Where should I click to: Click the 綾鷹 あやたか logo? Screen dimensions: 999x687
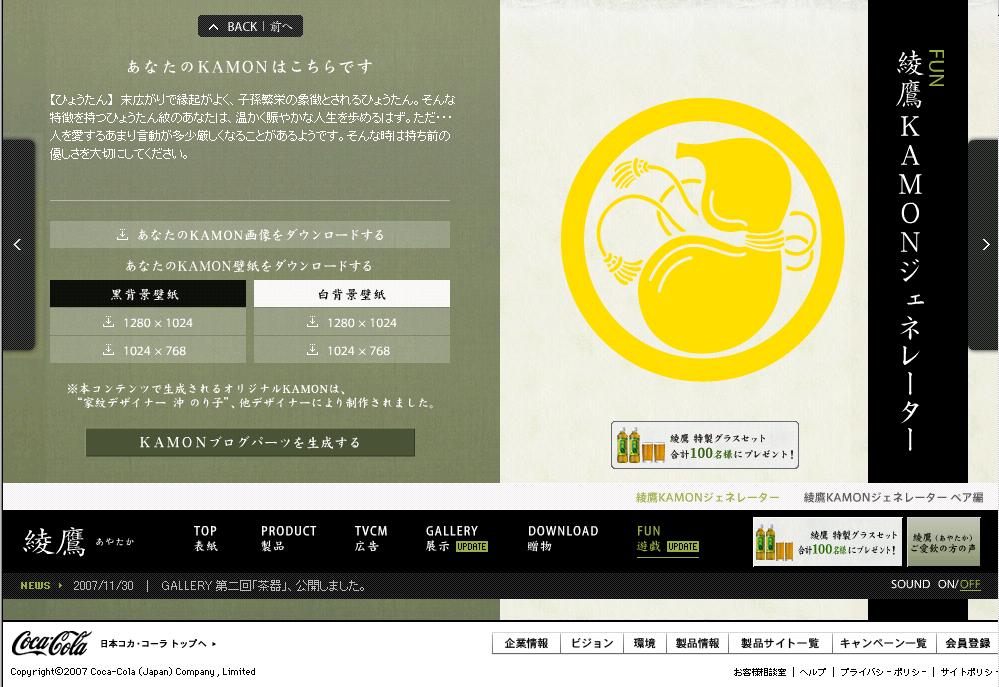(x=79, y=542)
